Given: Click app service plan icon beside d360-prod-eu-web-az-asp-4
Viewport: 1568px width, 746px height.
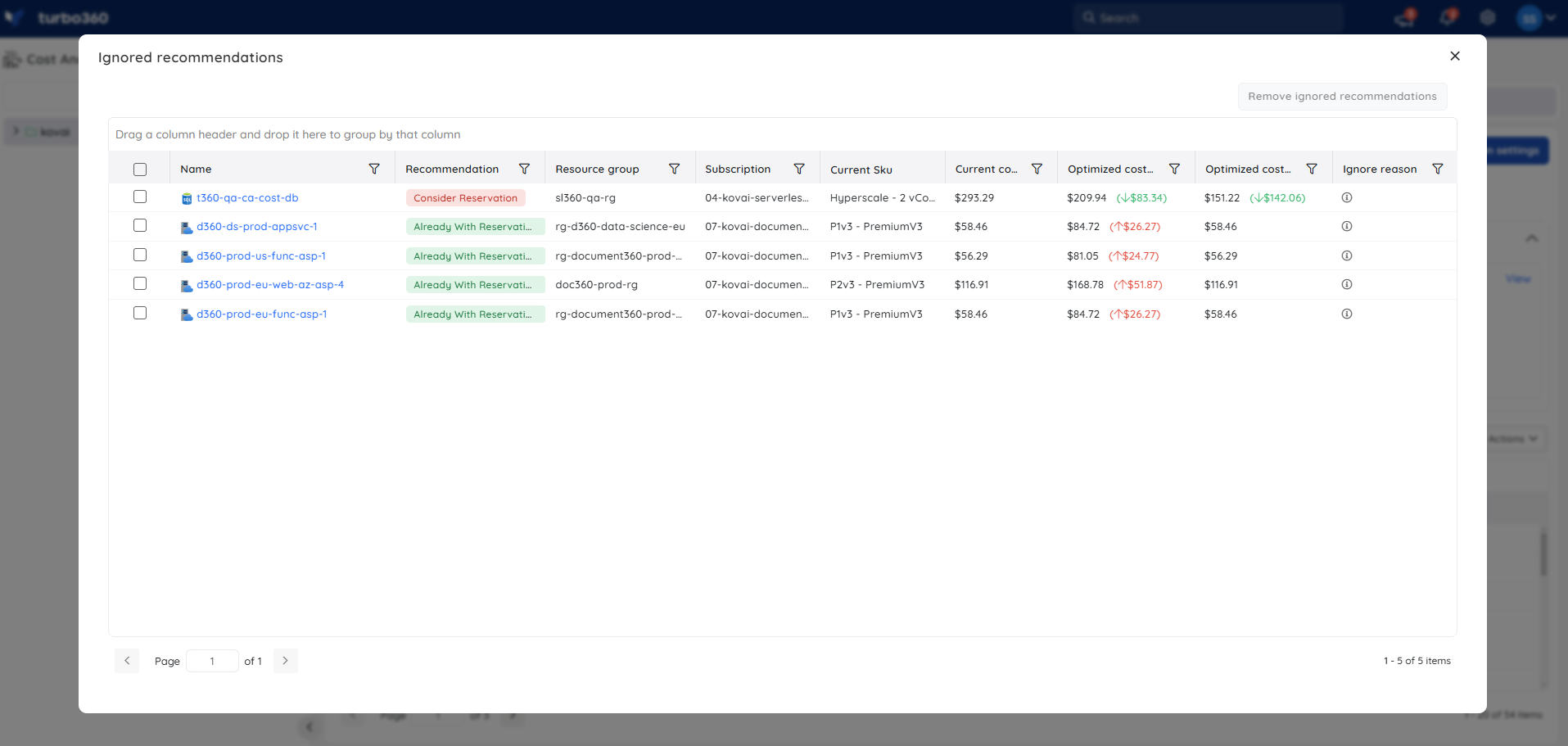Looking at the screenshot, I should pos(187,285).
